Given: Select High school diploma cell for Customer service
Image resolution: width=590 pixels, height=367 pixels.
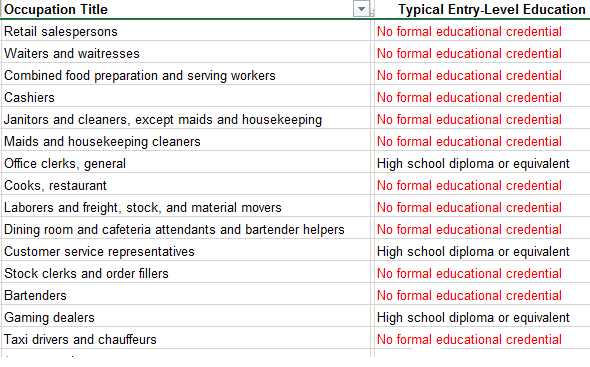Looking at the screenshot, I should point(482,251).
